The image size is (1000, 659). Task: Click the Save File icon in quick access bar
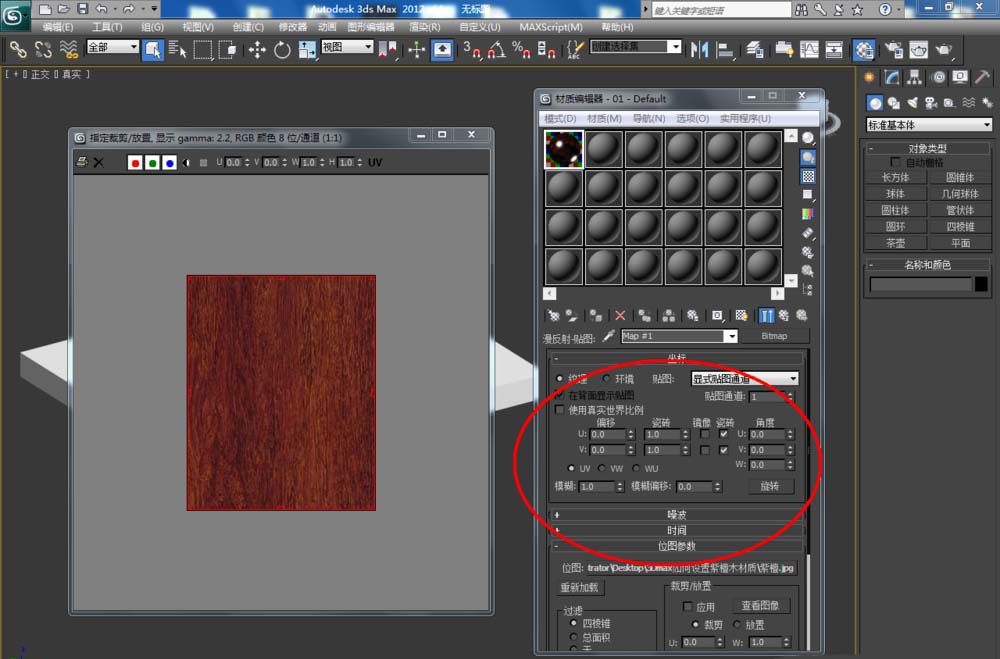(82, 9)
